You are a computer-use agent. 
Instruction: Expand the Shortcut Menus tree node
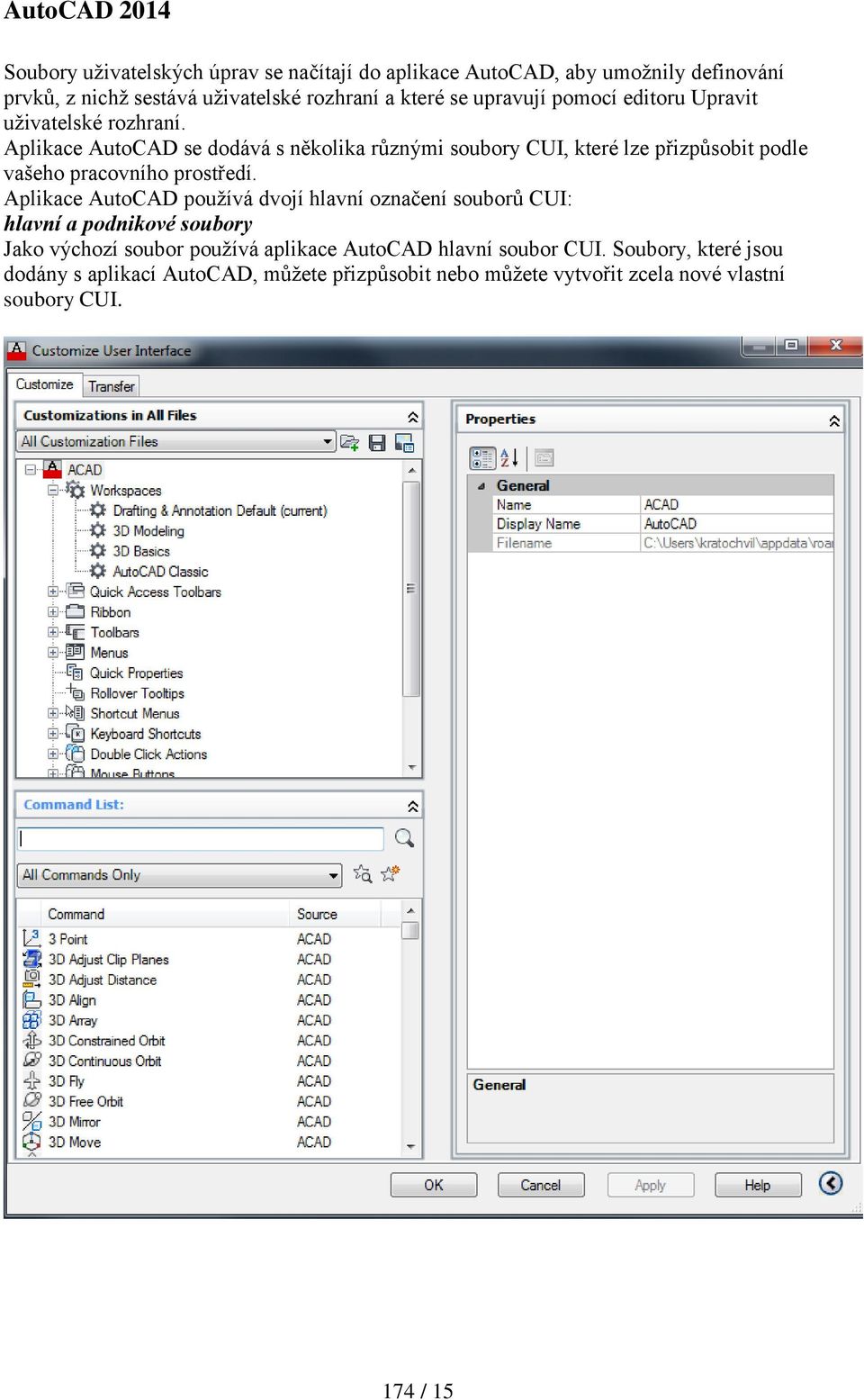click(x=53, y=713)
